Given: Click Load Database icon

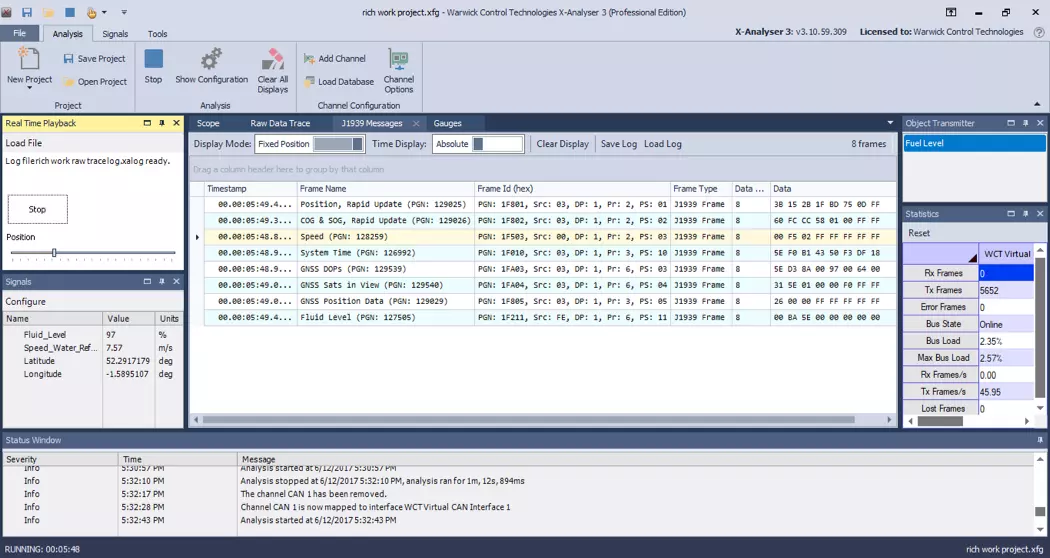Looking at the screenshot, I should point(310,82).
